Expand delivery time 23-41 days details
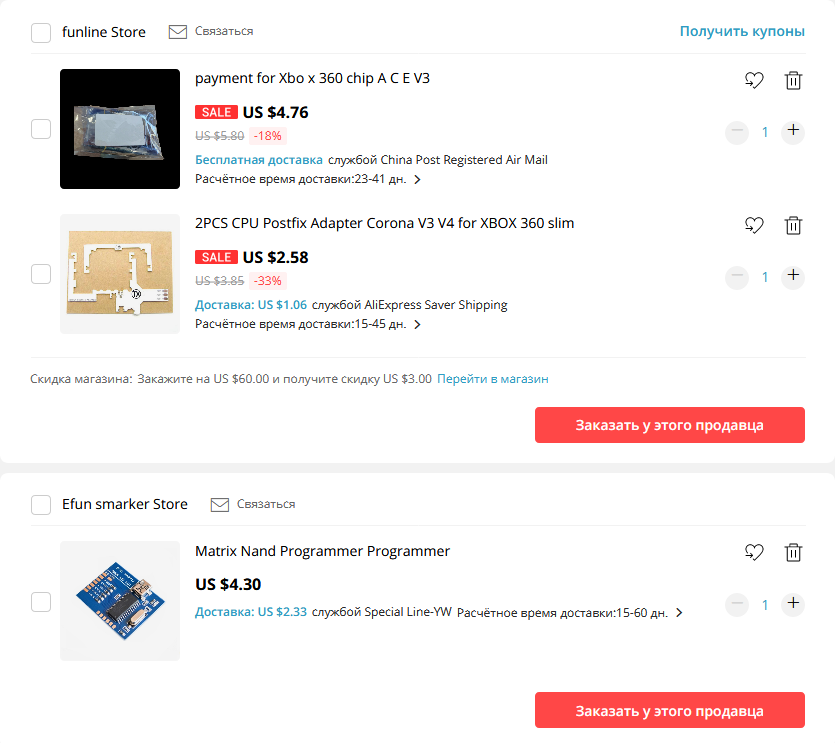 point(418,179)
